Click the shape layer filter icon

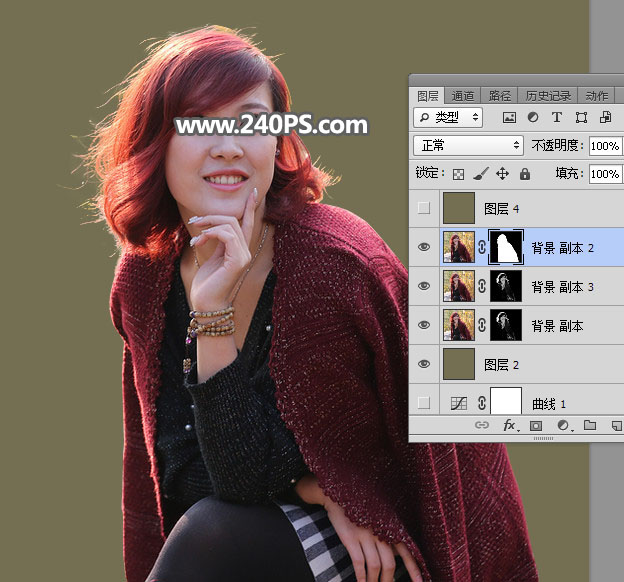pos(580,118)
